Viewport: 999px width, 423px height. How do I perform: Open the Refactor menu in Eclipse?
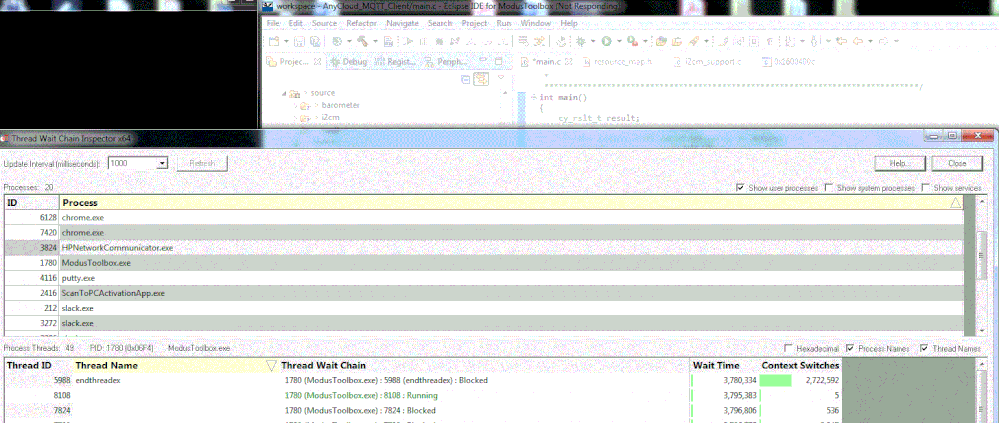pos(361,23)
